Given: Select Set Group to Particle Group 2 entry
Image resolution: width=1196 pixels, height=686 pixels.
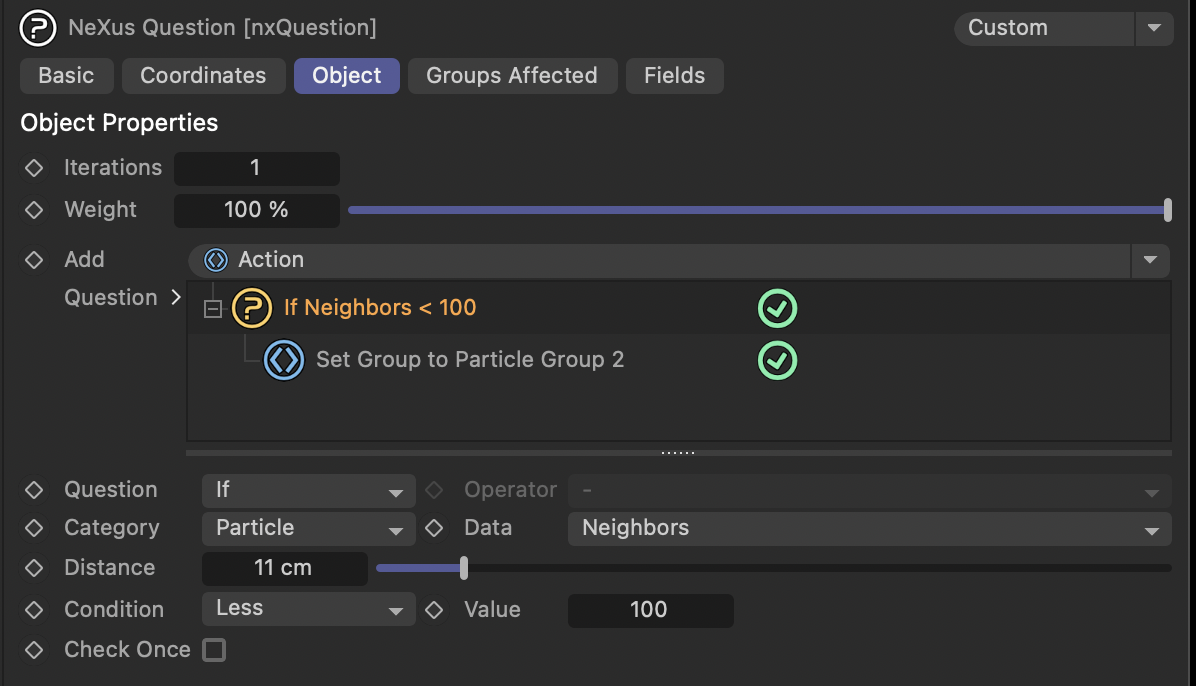Looking at the screenshot, I should tap(470, 360).
